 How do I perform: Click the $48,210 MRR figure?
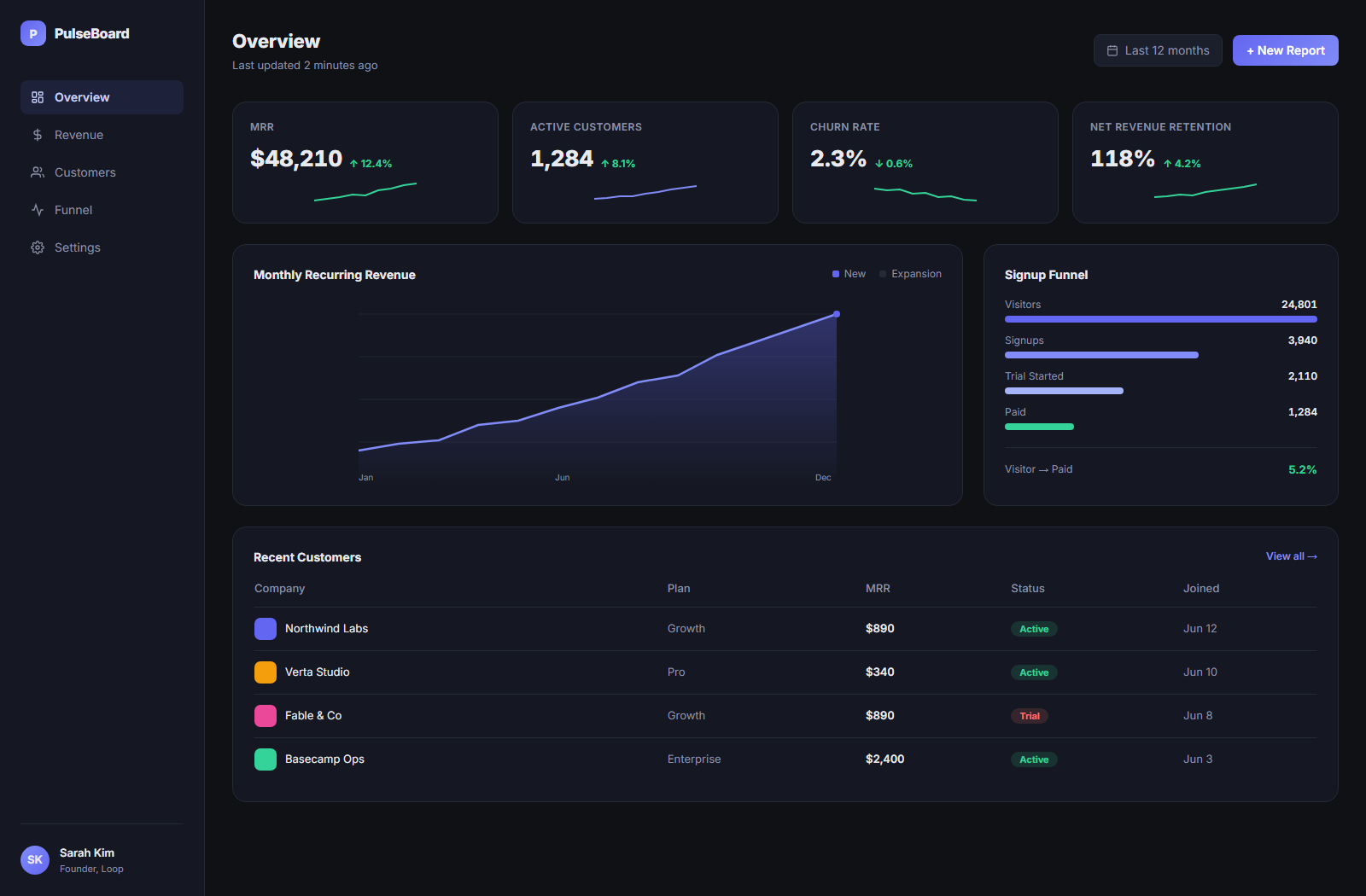[x=296, y=159]
